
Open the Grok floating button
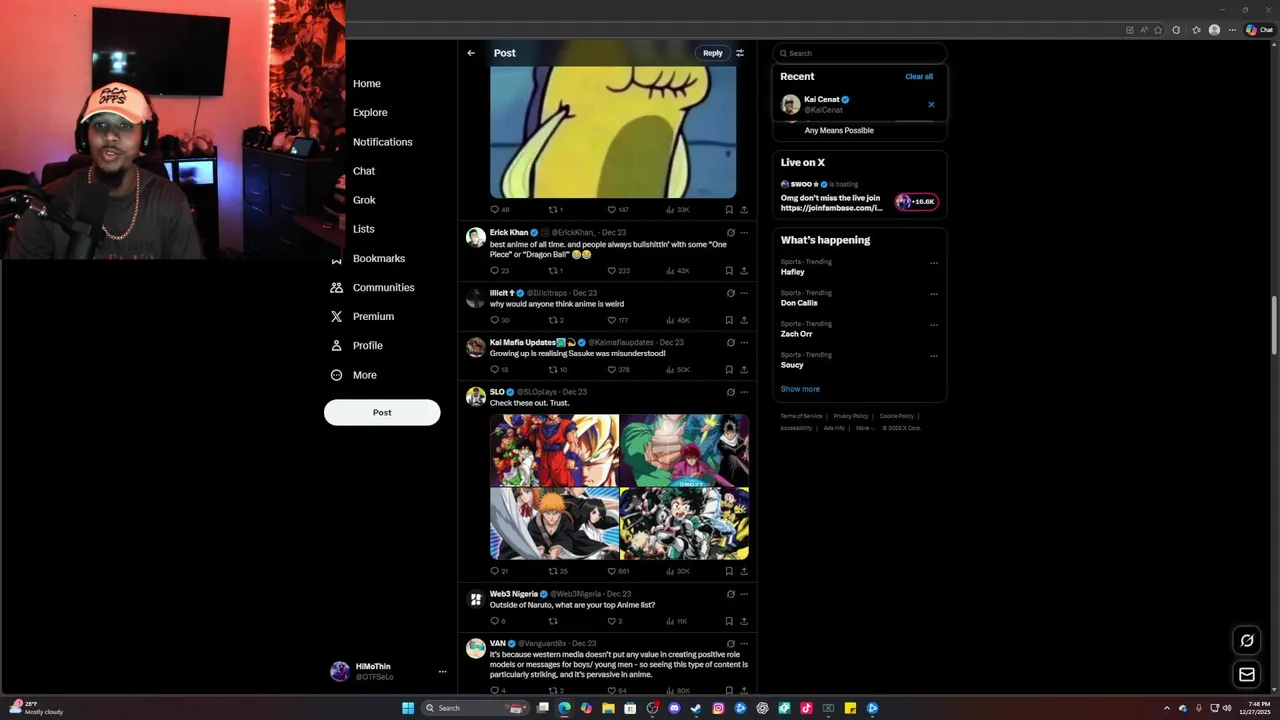pos(1247,641)
